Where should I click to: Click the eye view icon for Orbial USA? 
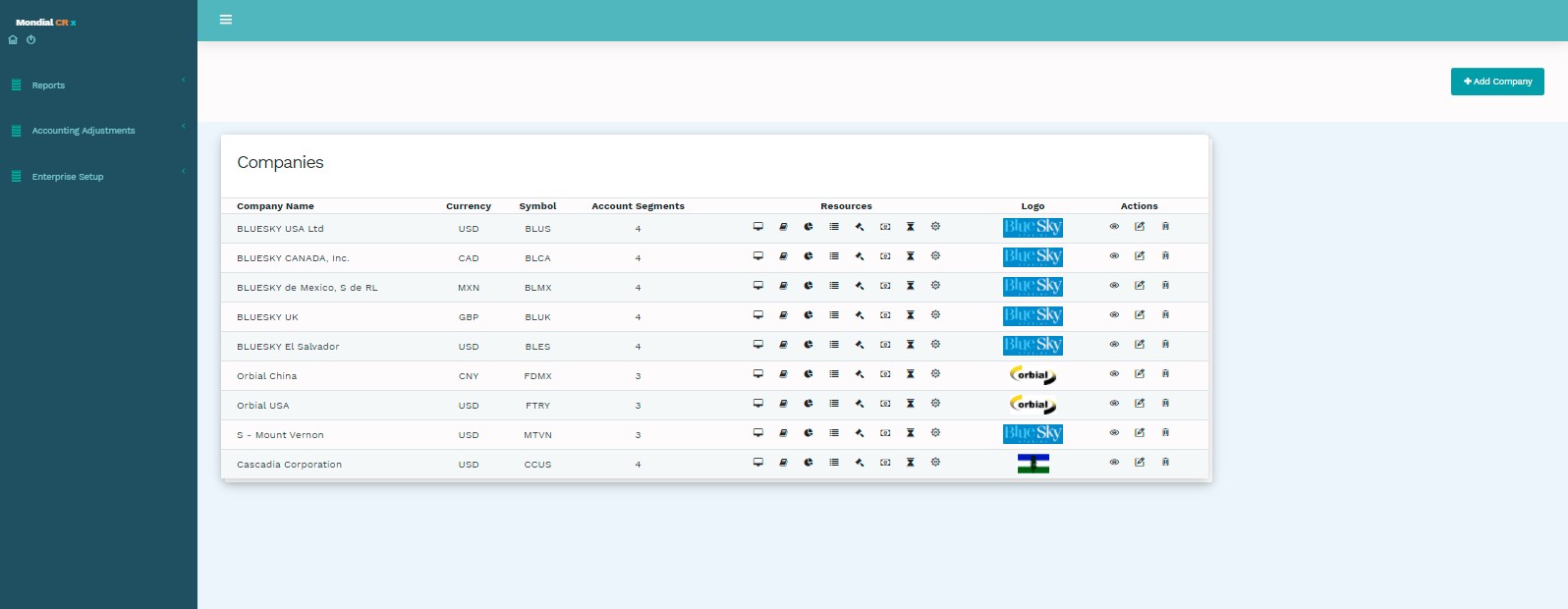(x=1114, y=404)
